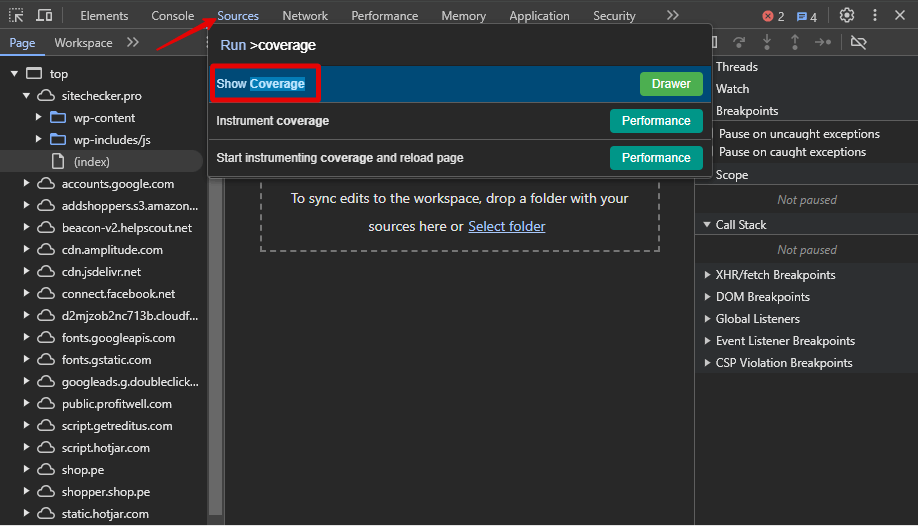This screenshot has width=918, height=526.
Task: Expand DOM Breakpoints section
Action: (x=707, y=297)
